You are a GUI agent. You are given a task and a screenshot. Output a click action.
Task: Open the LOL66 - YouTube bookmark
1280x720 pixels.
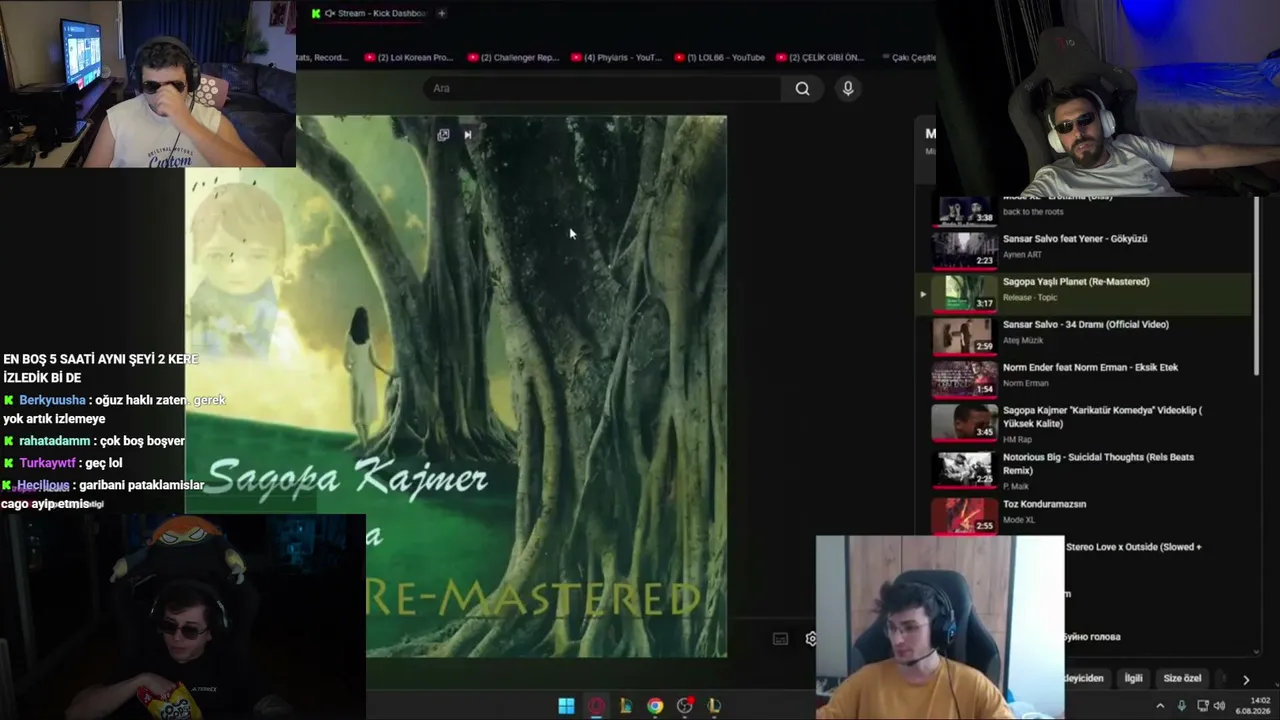click(719, 57)
